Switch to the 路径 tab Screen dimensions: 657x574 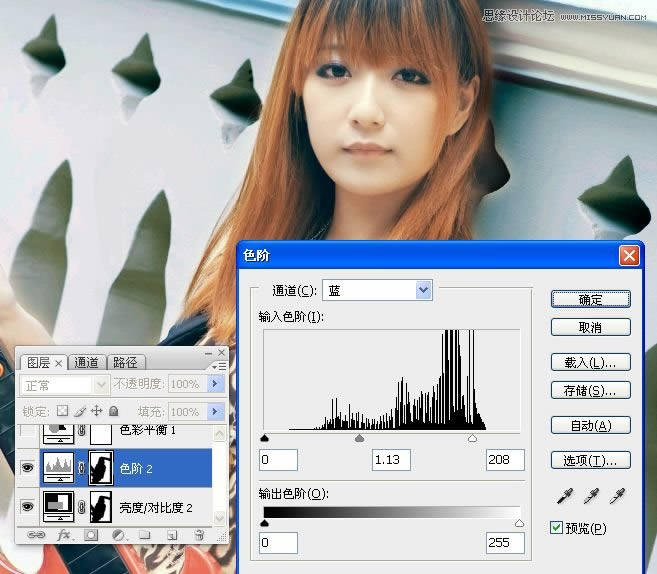125,362
